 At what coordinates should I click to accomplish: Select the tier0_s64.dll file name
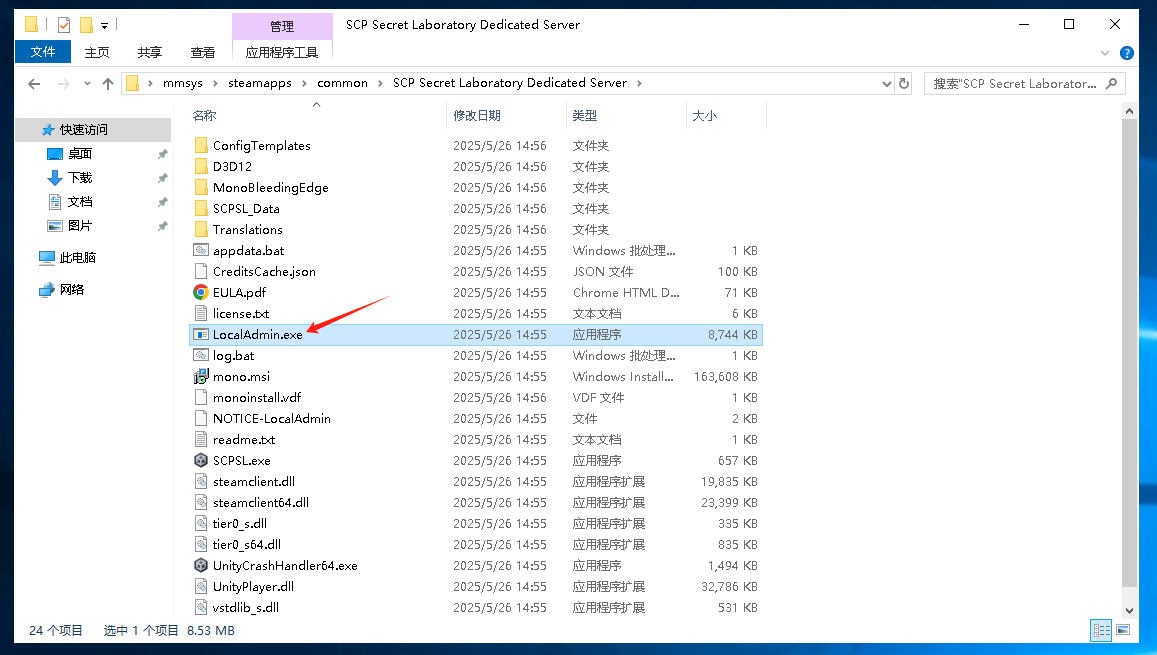(246, 544)
